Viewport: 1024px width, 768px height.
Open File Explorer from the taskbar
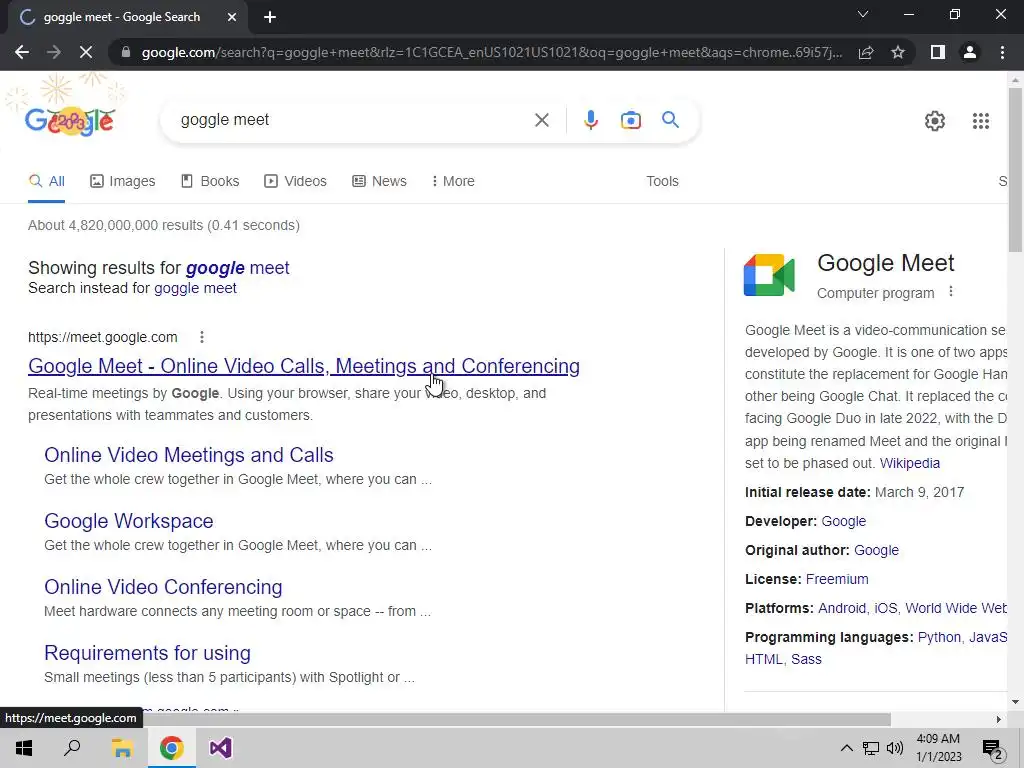(x=122, y=748)
